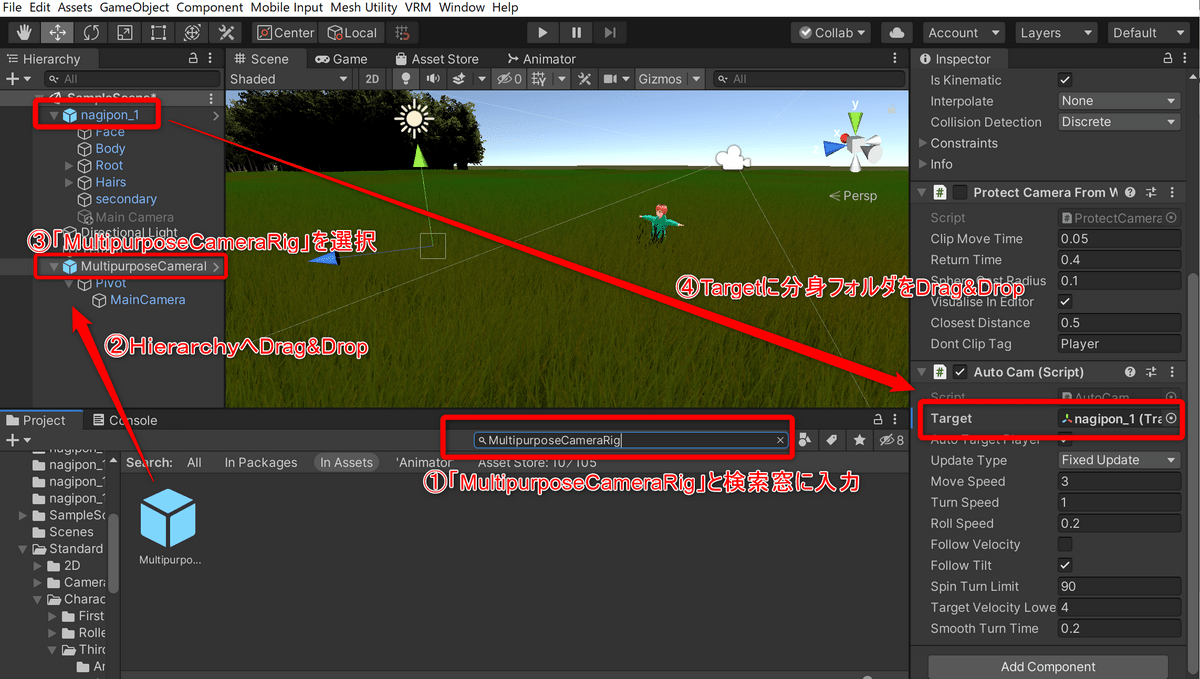Open the Hierarchy panel options menu

[x=211, y=59]
